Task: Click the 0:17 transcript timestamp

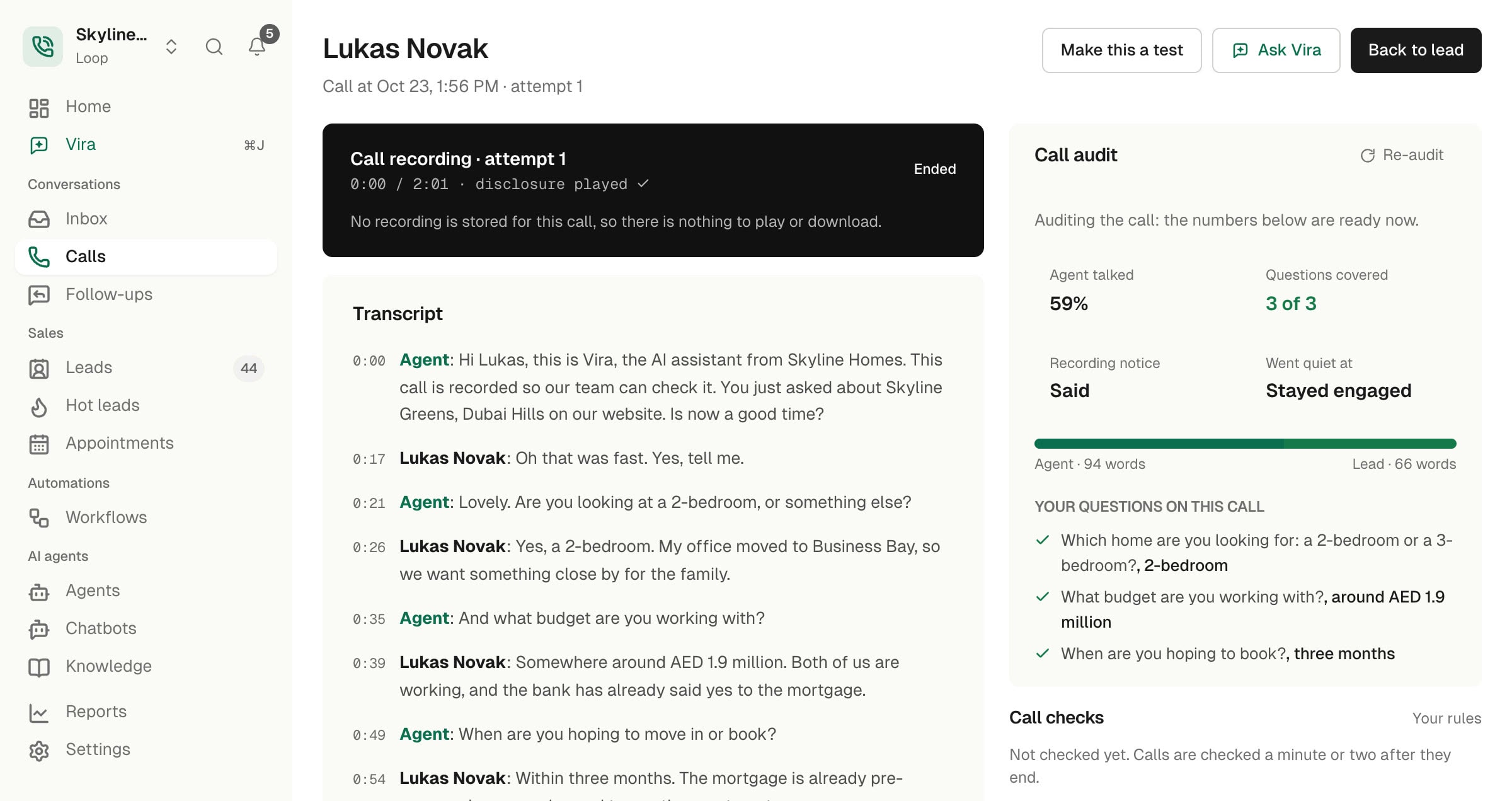Action: [369, 459]
